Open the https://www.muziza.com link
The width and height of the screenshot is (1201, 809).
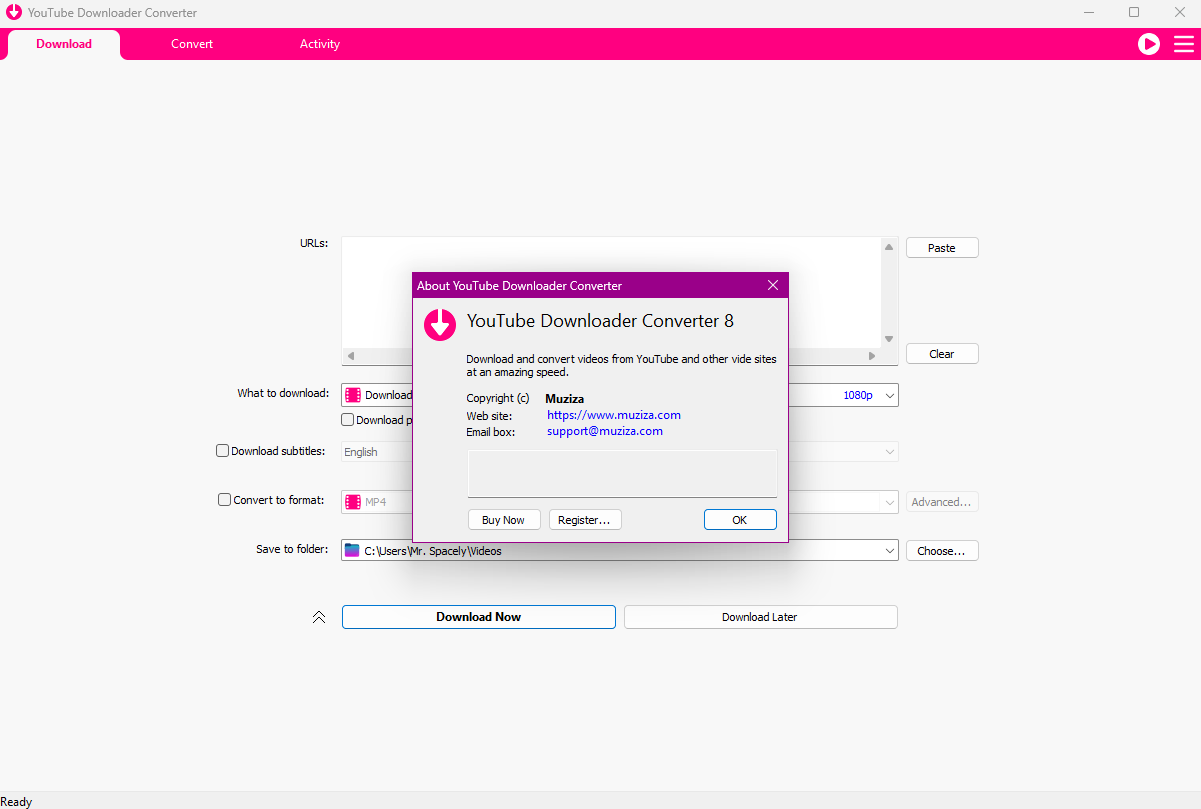pyautogui.click(x=614, y=415)
